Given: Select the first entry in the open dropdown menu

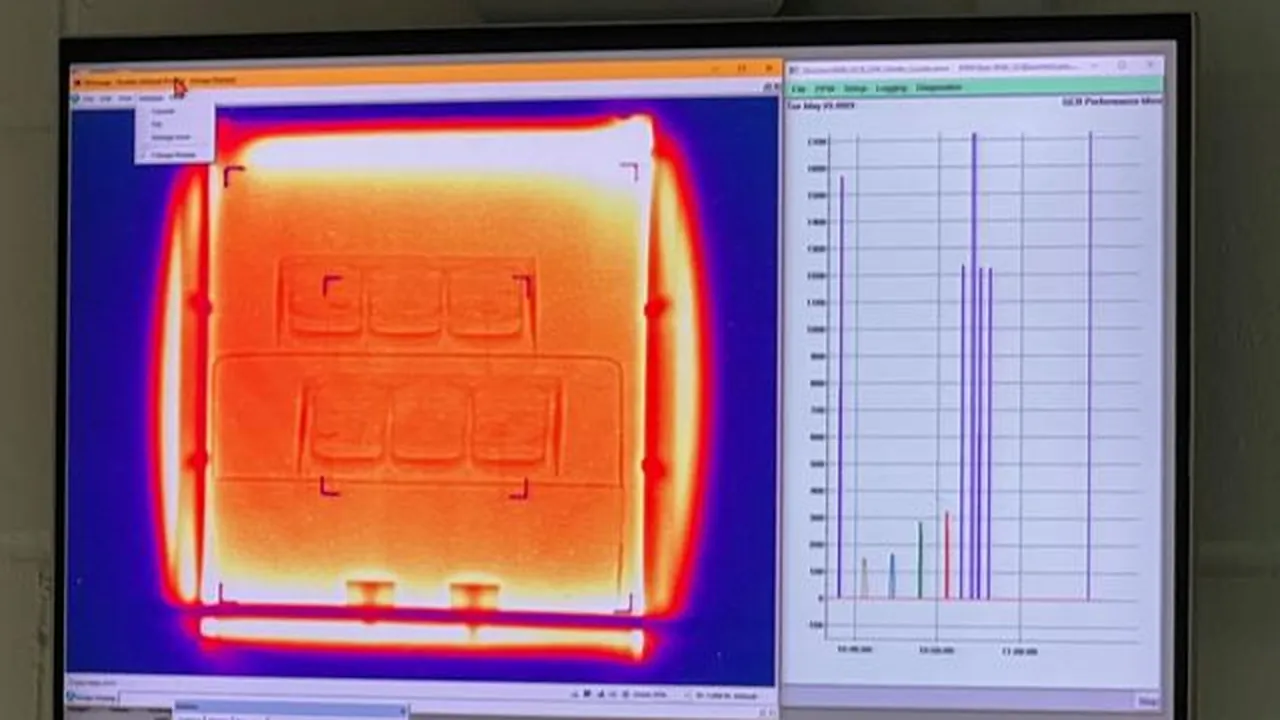Looking at the screenshot, I should (x=162, y=111).
